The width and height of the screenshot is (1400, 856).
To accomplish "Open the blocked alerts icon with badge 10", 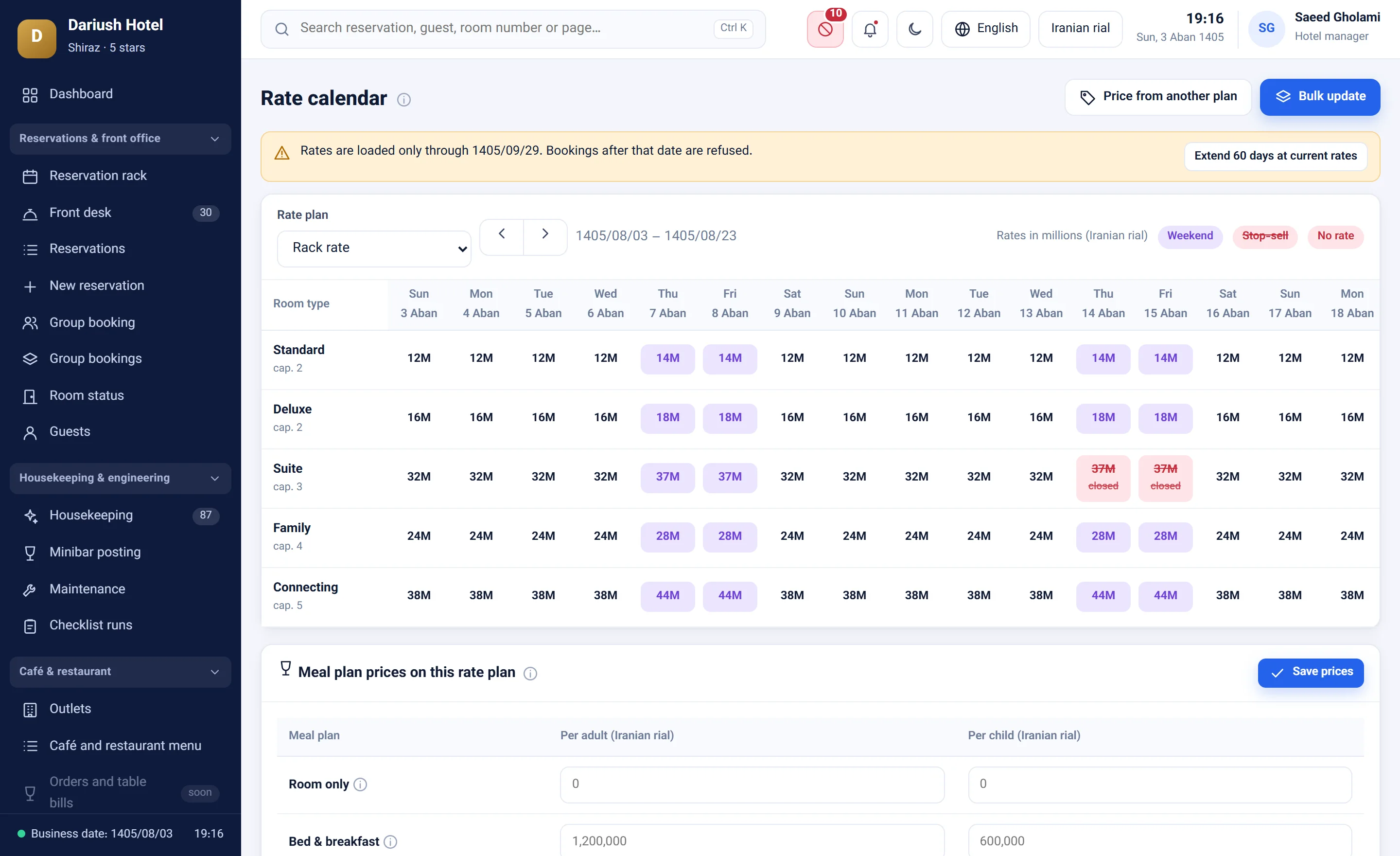I will coord(825,29).
